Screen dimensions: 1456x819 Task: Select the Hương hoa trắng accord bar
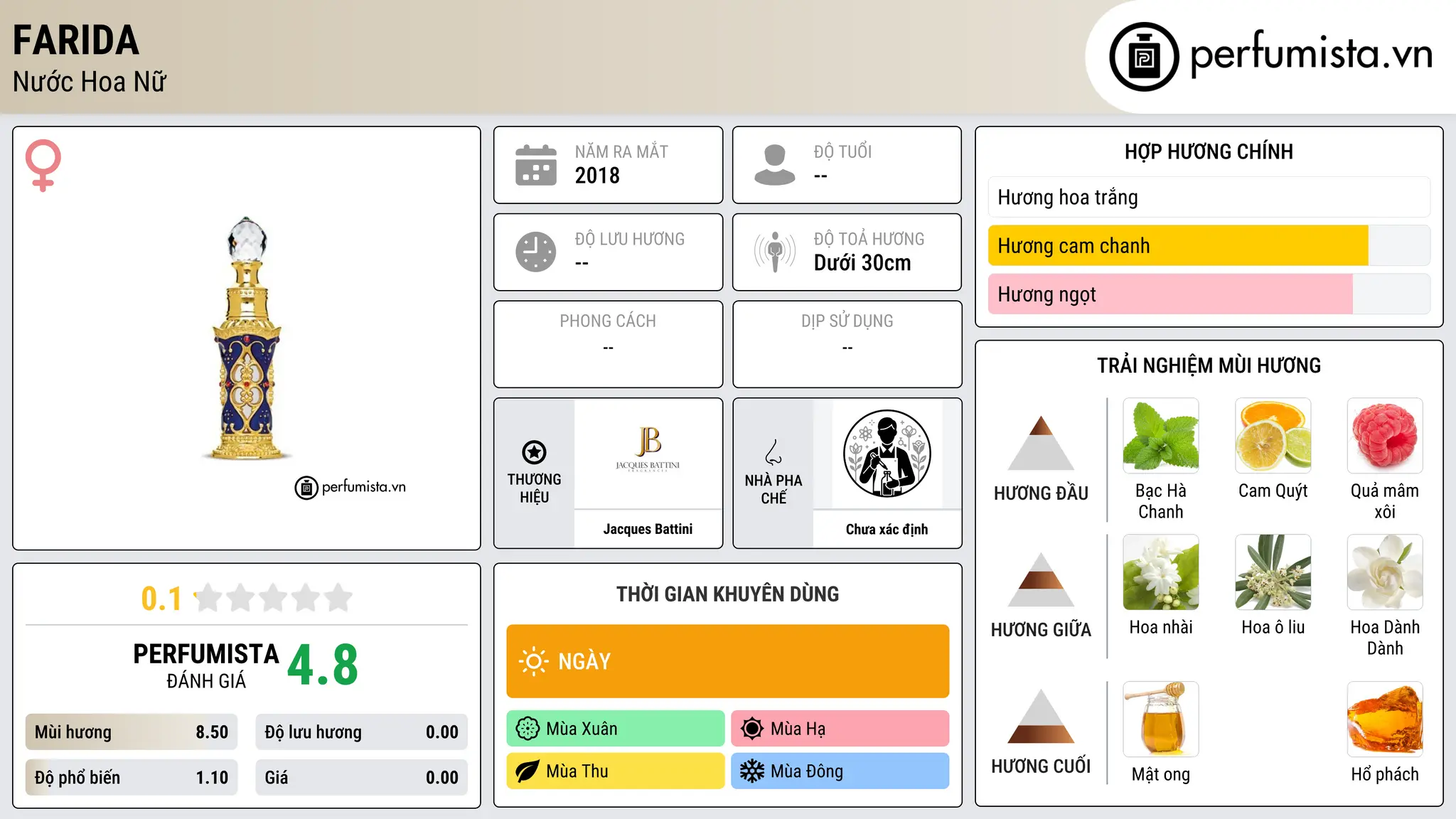pyautogui.click(x=1209, y=197)
